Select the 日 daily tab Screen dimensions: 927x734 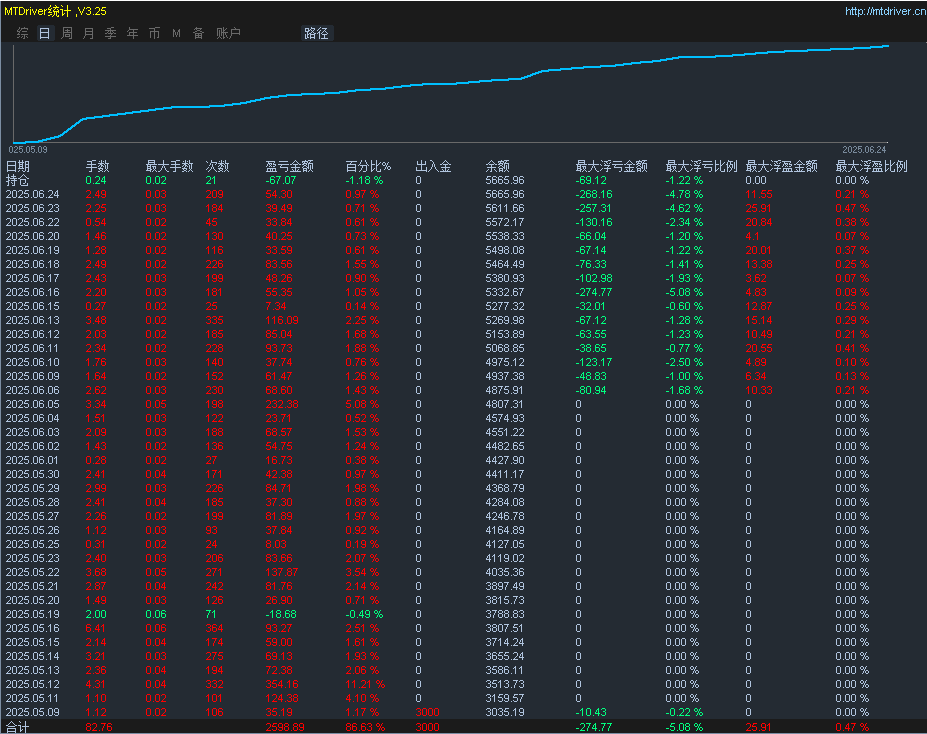point(44,33)
